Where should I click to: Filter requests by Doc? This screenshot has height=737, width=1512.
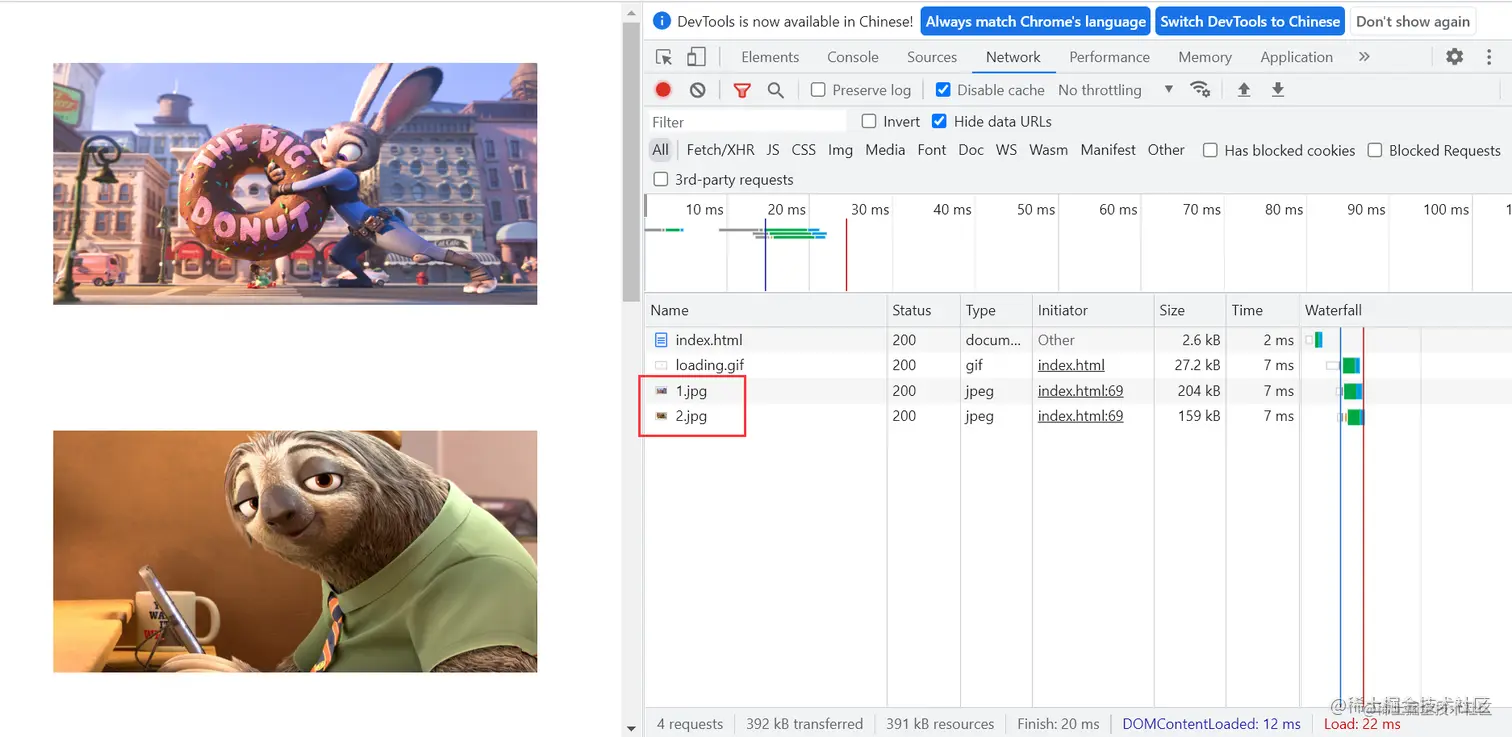coord(970,150)
